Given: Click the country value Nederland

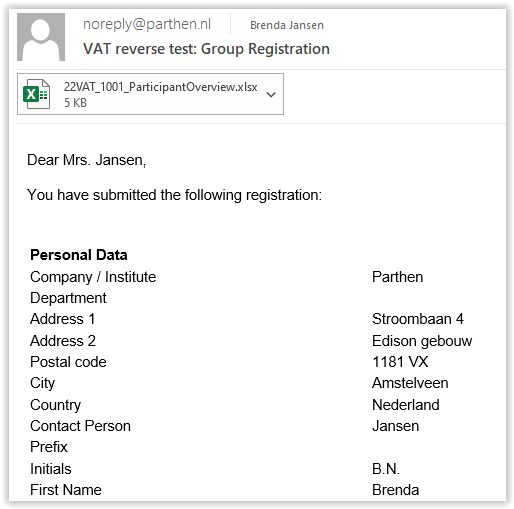Looking at the screenshot, I should coord(406,405).
